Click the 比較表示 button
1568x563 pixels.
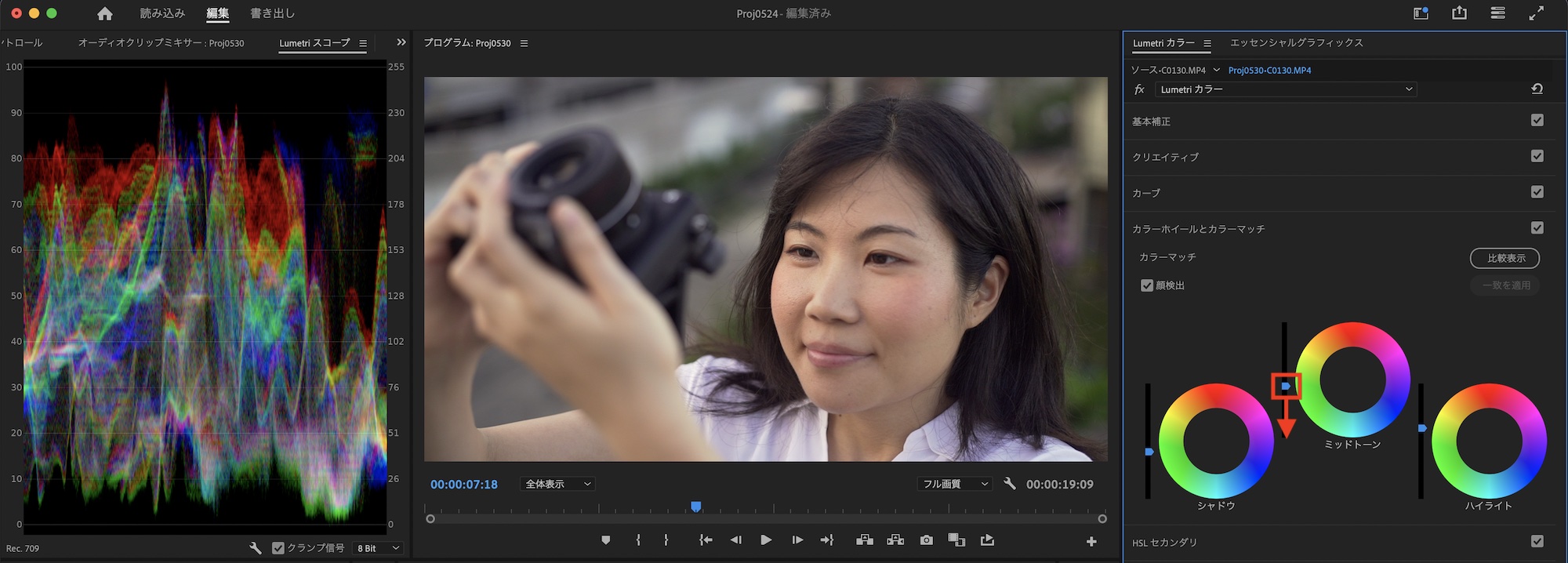pos(1504,258)
